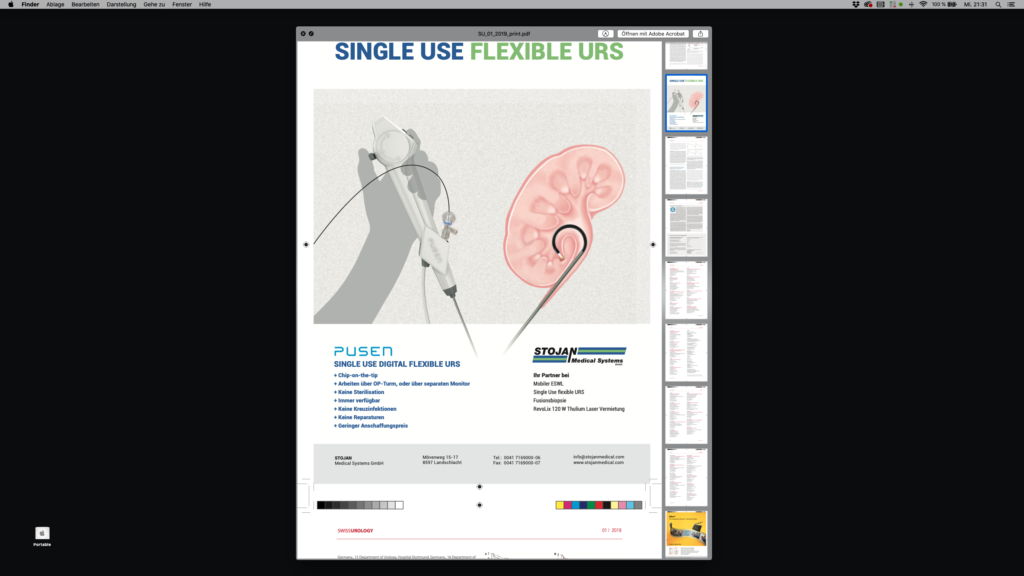
Task: Click the Portable drive icon on desktop
Action: (42, 536)
